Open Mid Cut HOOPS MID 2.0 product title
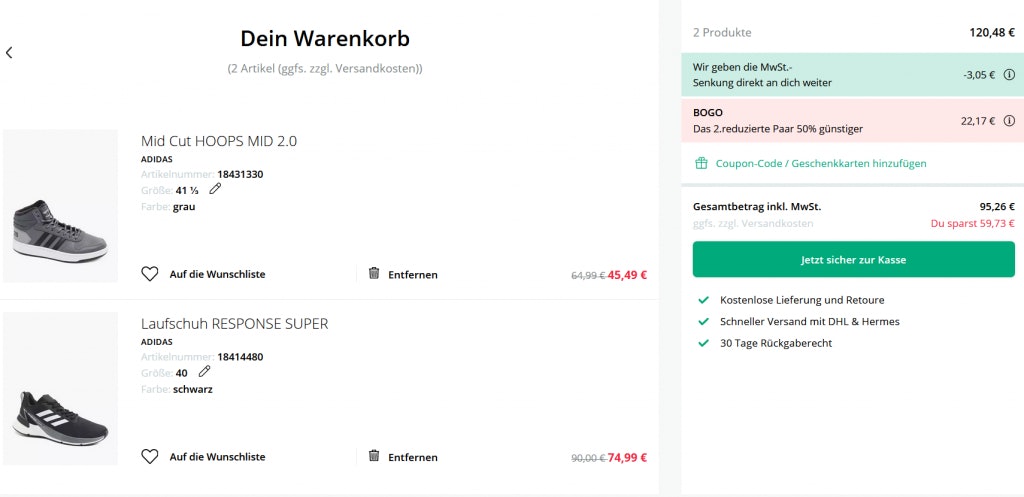The height and width of the screenshot is (497, 1024). point(219,141)
